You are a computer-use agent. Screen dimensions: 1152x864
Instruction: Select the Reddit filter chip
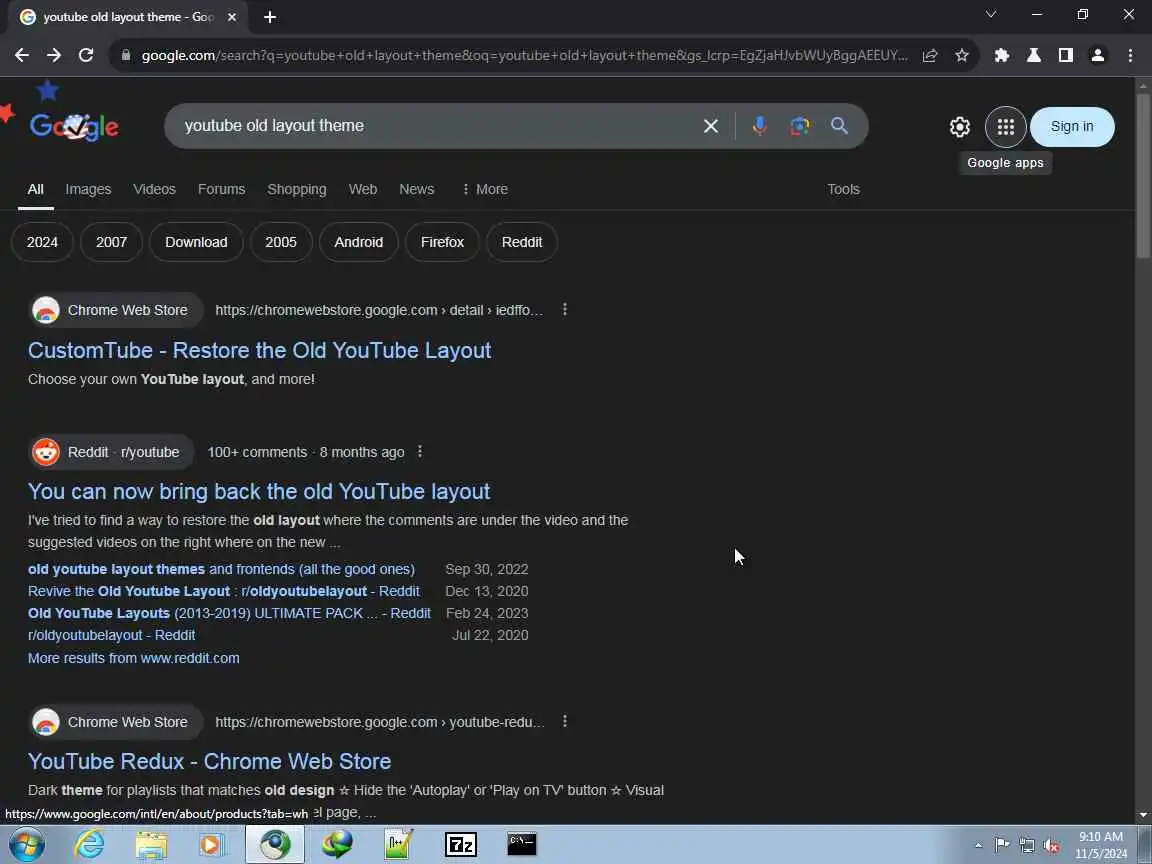[x=522, y=242]
